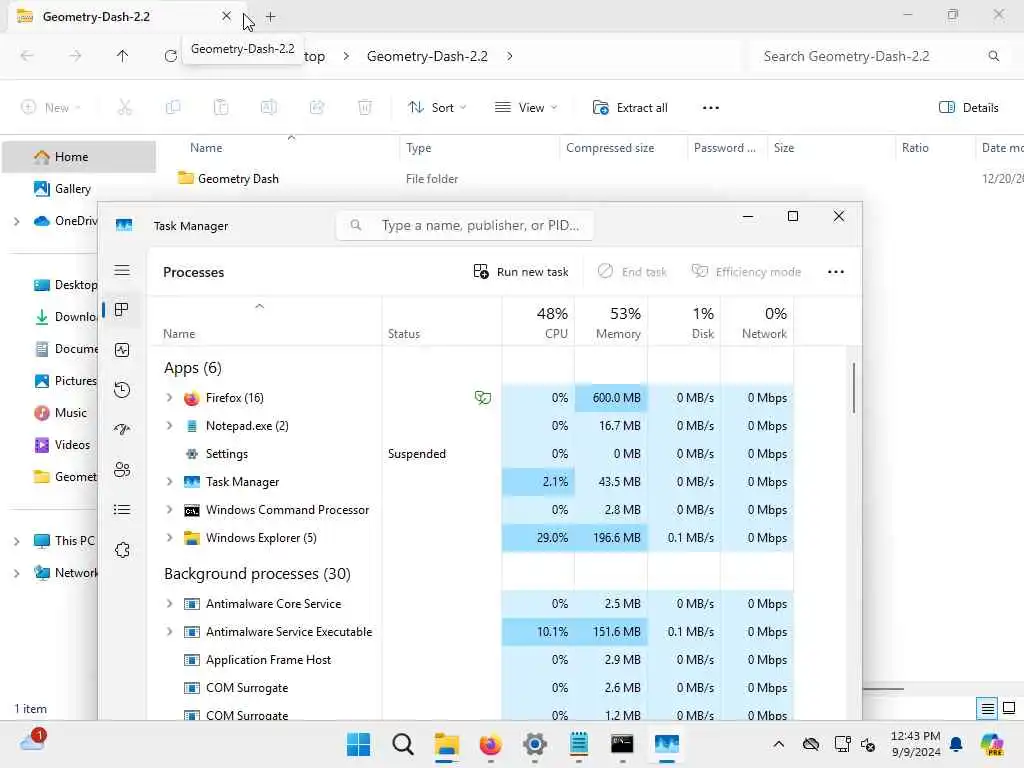1024x768 pixels.
Task: Expand Task Manager process row
Action: (169, 482)
